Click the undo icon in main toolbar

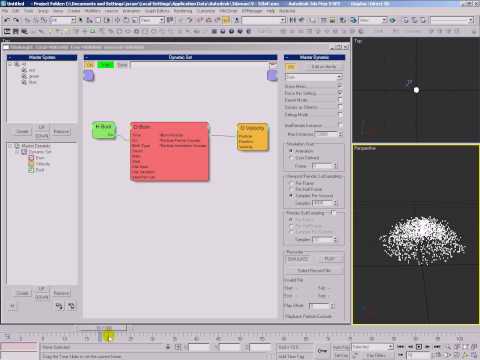(6, 20)
